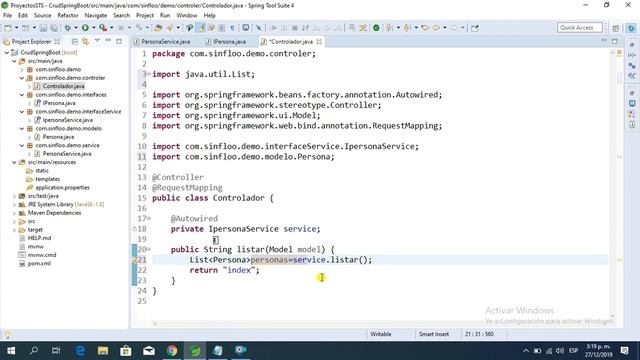Click the Quick Access search field
The width and height of the screenshot is (640, 360).
coord(580,28)
